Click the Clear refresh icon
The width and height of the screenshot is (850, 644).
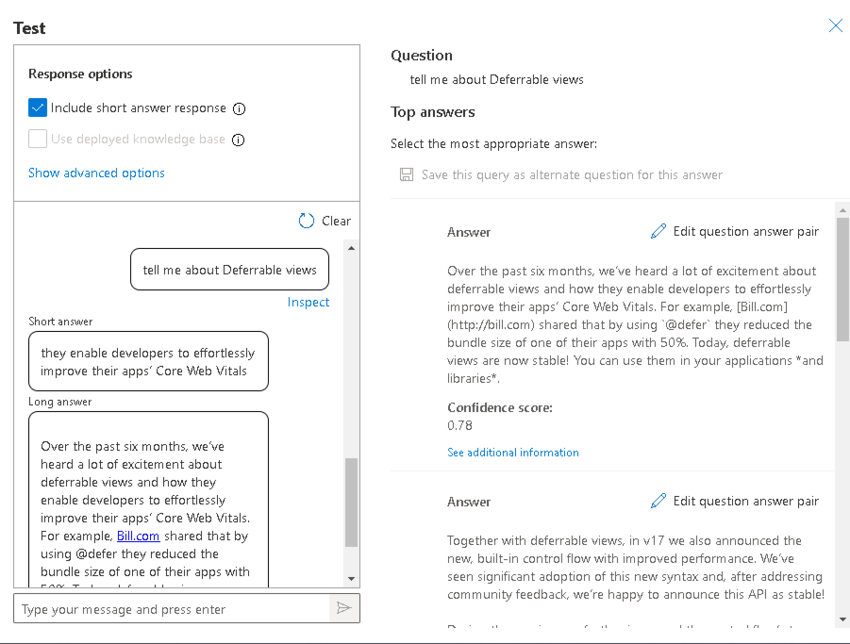(x=307, y=221)
